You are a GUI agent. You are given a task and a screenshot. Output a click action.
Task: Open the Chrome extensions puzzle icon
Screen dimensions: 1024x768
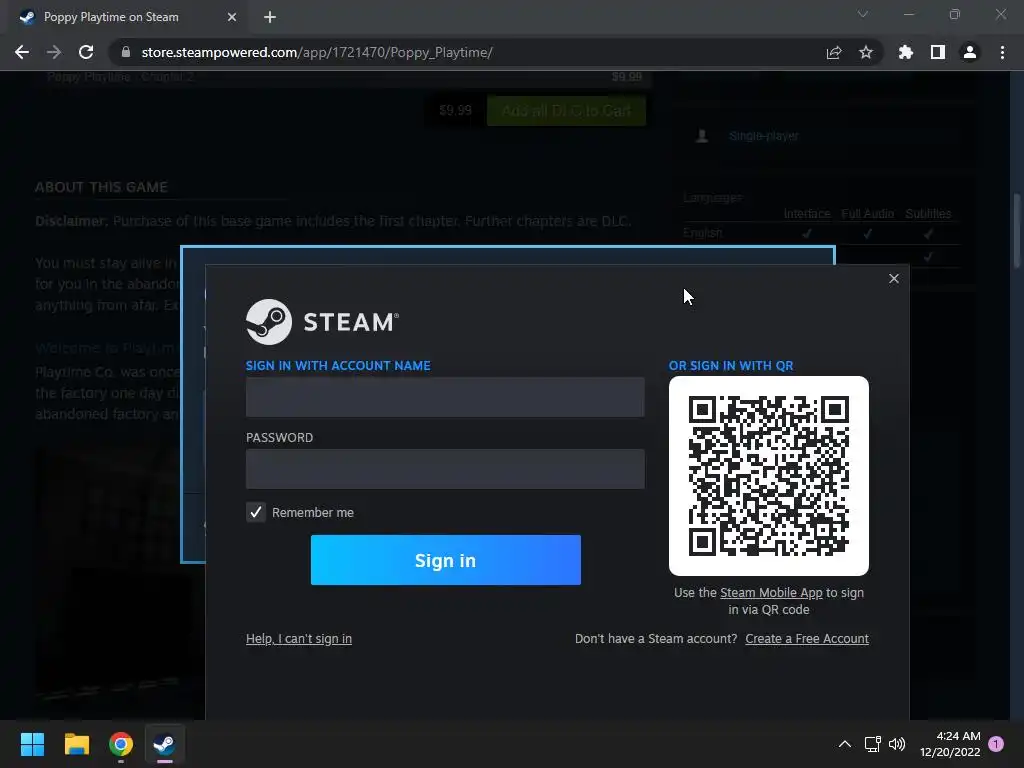[906, 52]
